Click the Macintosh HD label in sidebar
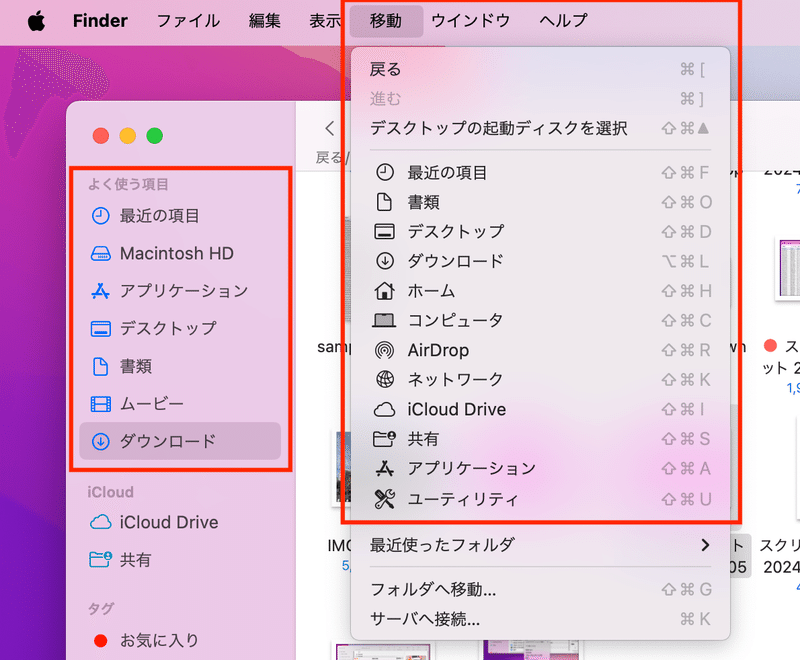This screenshot has width=800, height=660. point(177,253)
